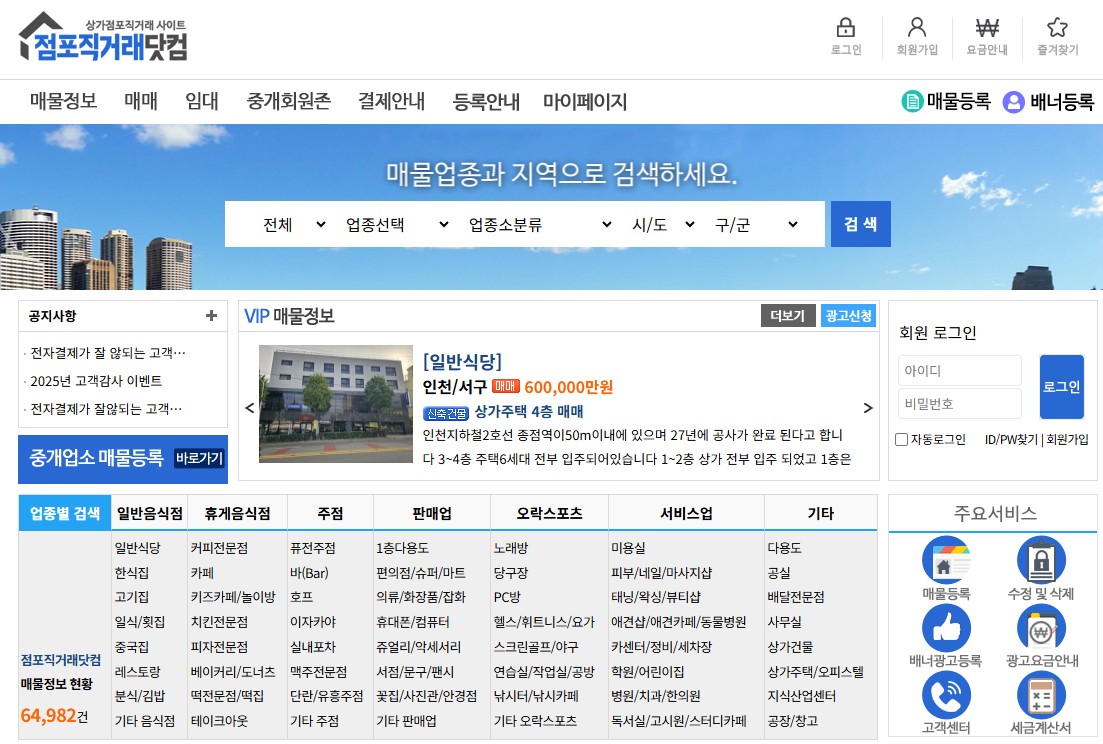The height and width of the screenshot is (744, 1103).
Task: Expand the 시/도 region dropdown
Action: (663, 225)
